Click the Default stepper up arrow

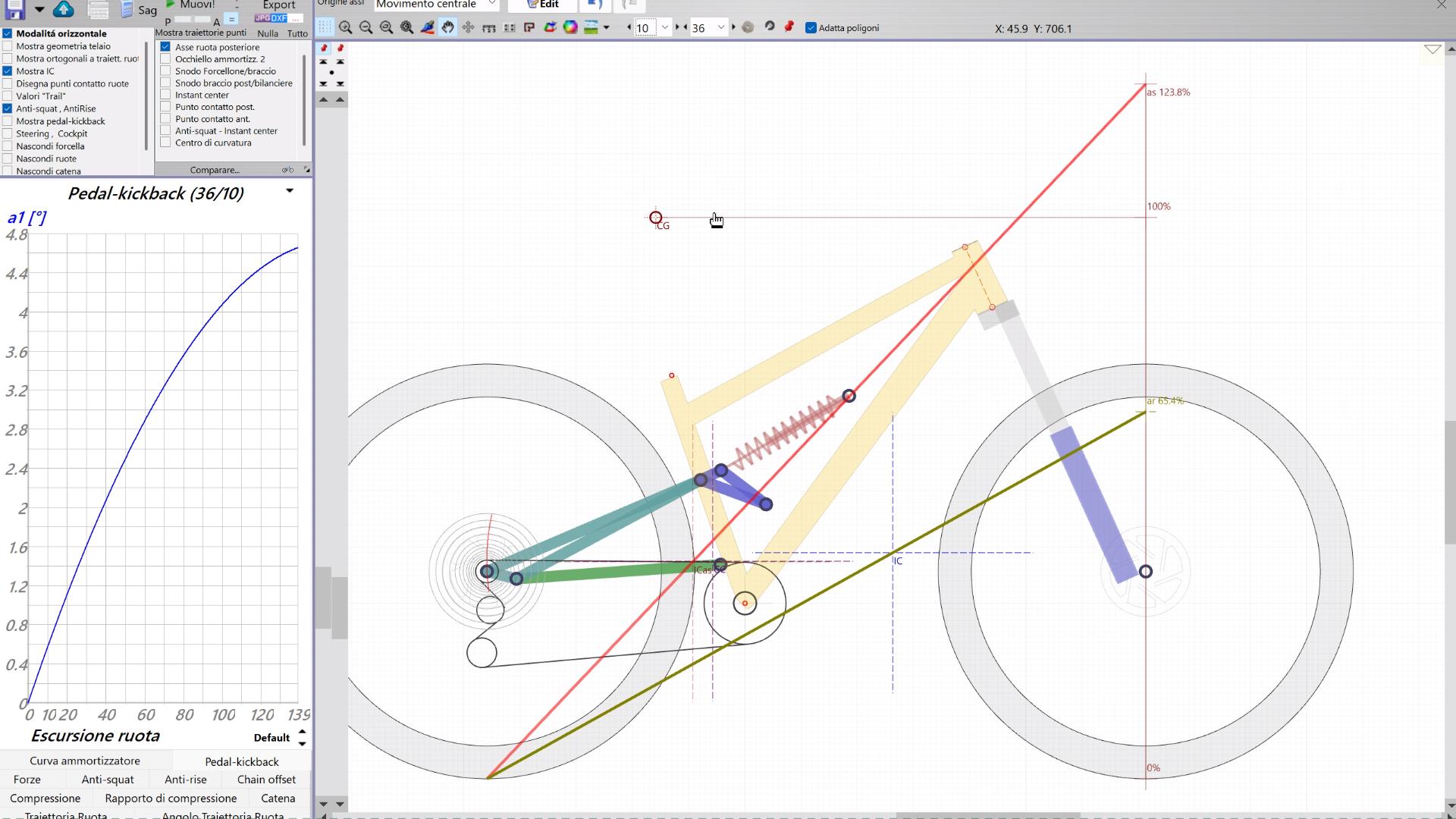coord(302,732)
